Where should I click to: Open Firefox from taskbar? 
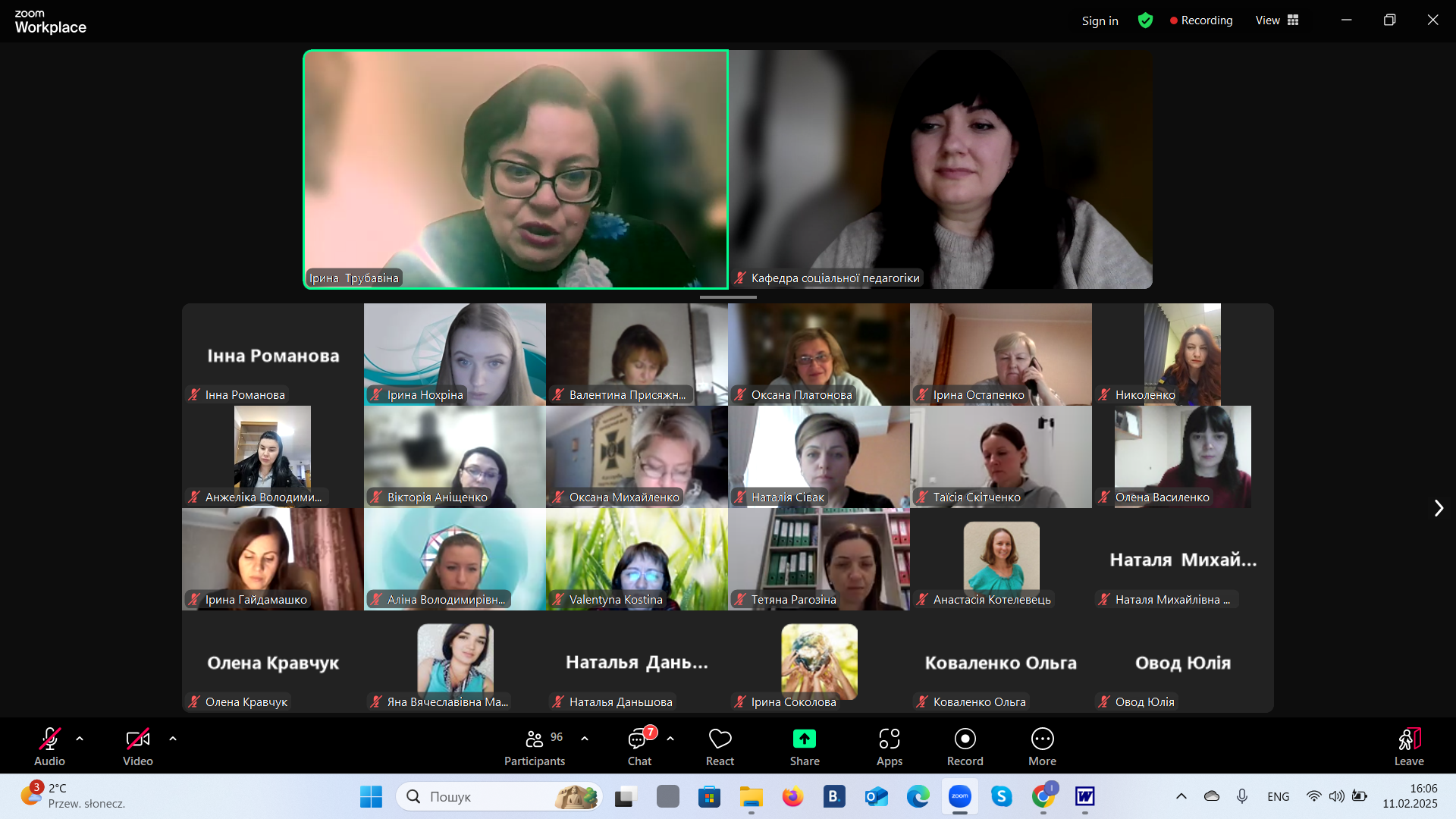click(x=792, y=796)
